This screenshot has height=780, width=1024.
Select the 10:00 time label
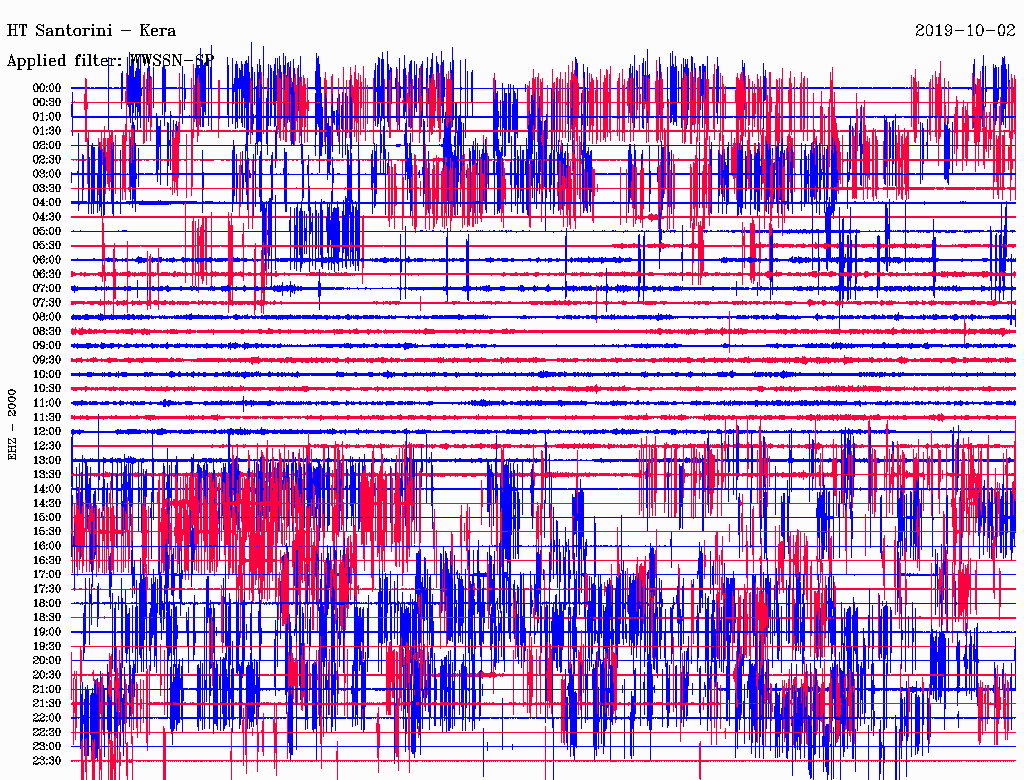pyautogui.click(x=47, y=374)
